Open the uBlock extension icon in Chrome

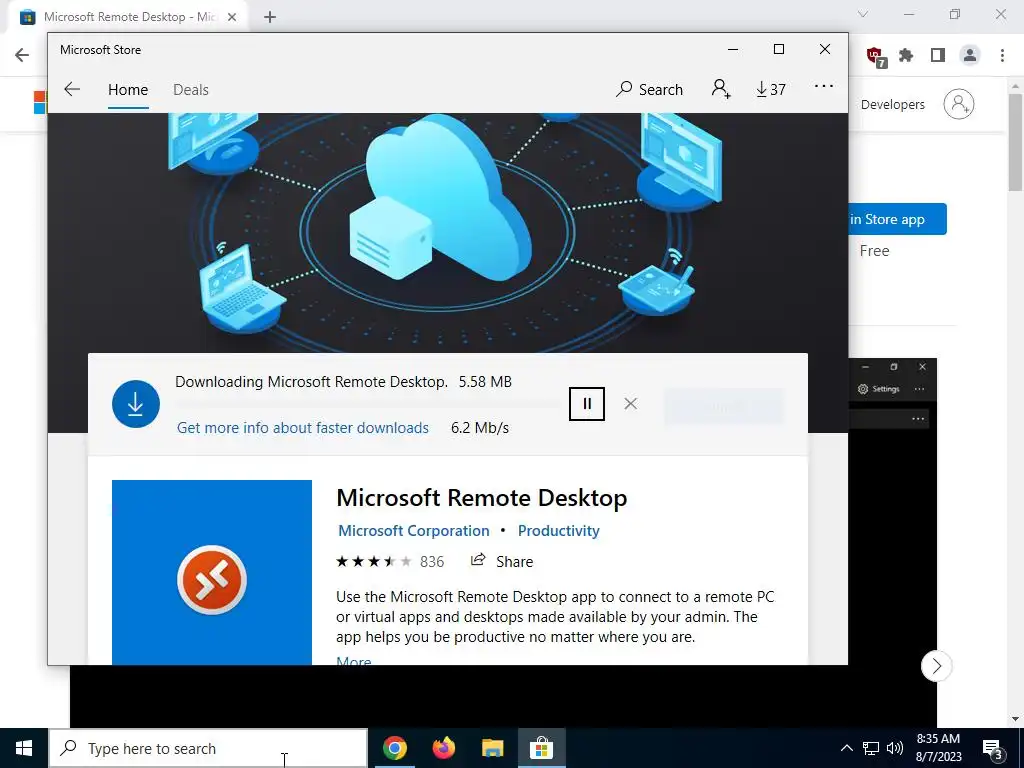[x=875, y=56]
